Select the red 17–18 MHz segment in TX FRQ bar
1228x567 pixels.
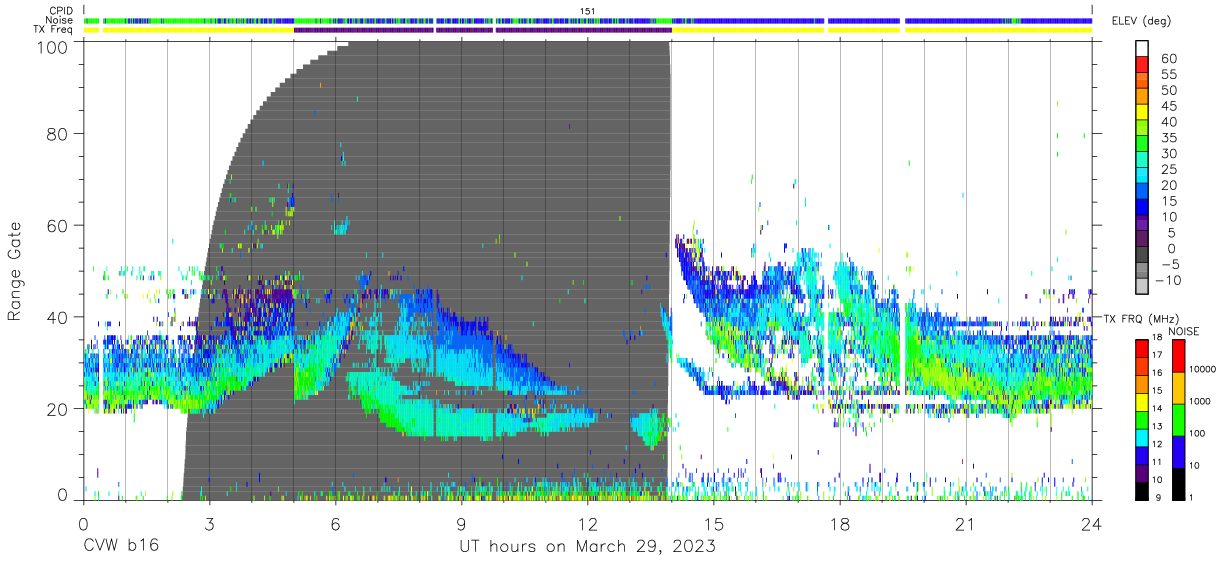click(1141, 349)
